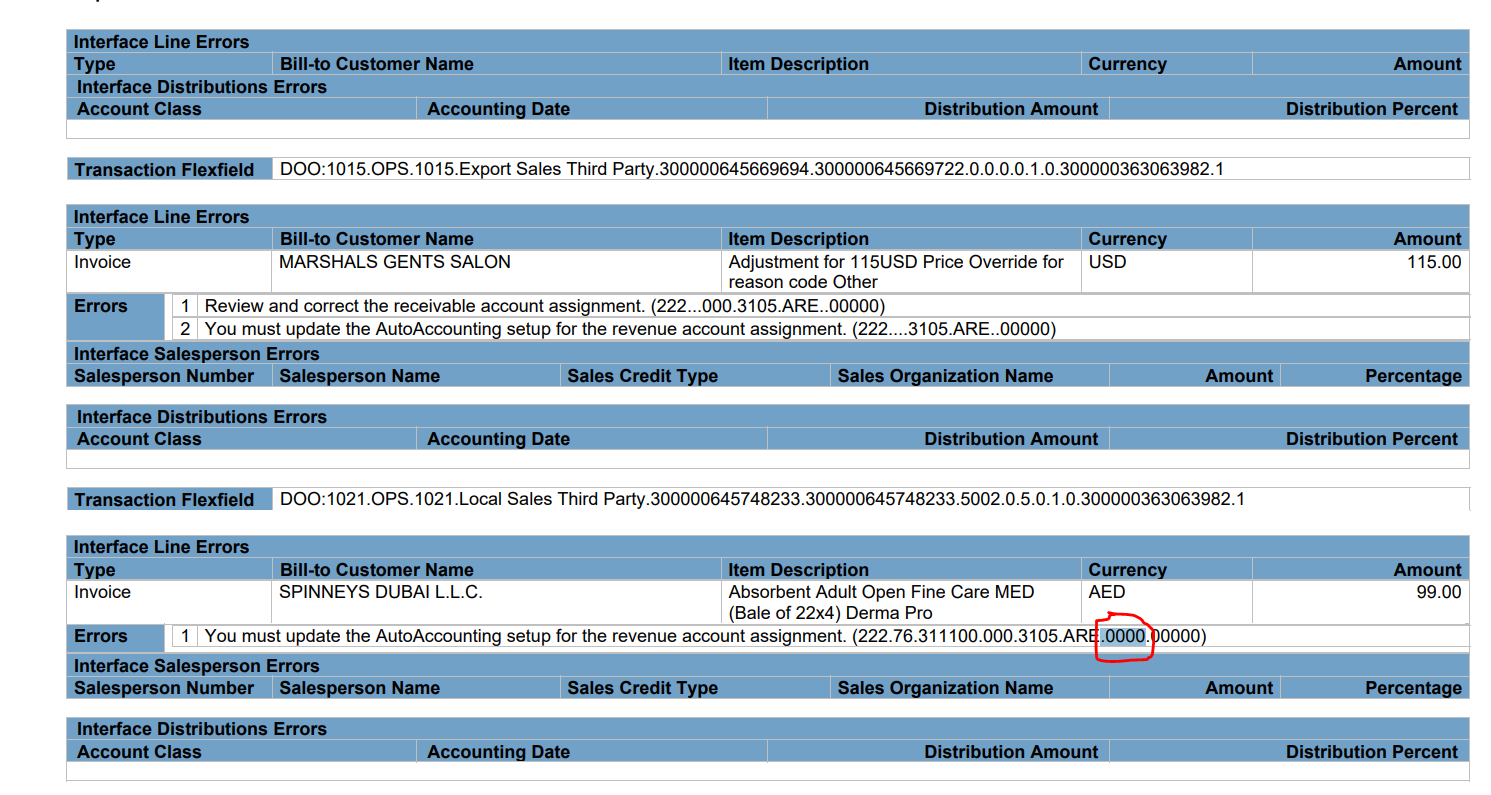Viewport: 1491px width, 795px height.
Task: Click the Adjustment for 115USD Price Override description
Action: coord(896,272)
